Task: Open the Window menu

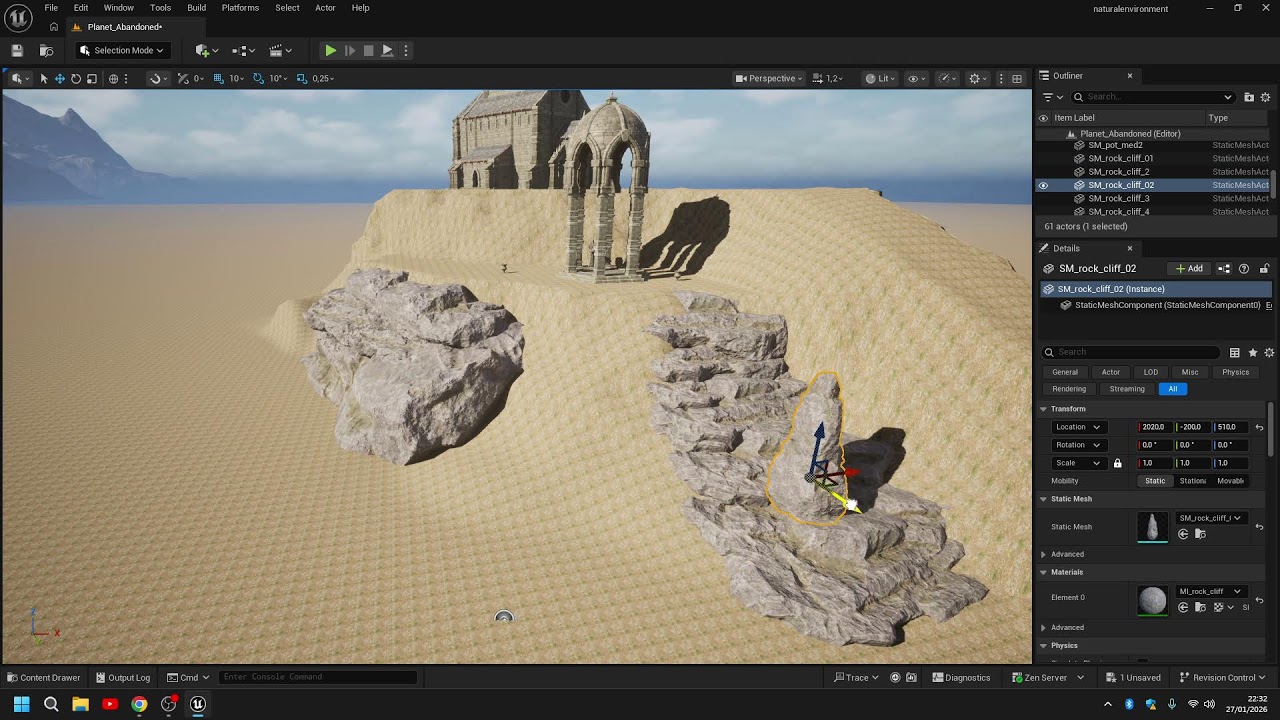Action: [118, 8]
